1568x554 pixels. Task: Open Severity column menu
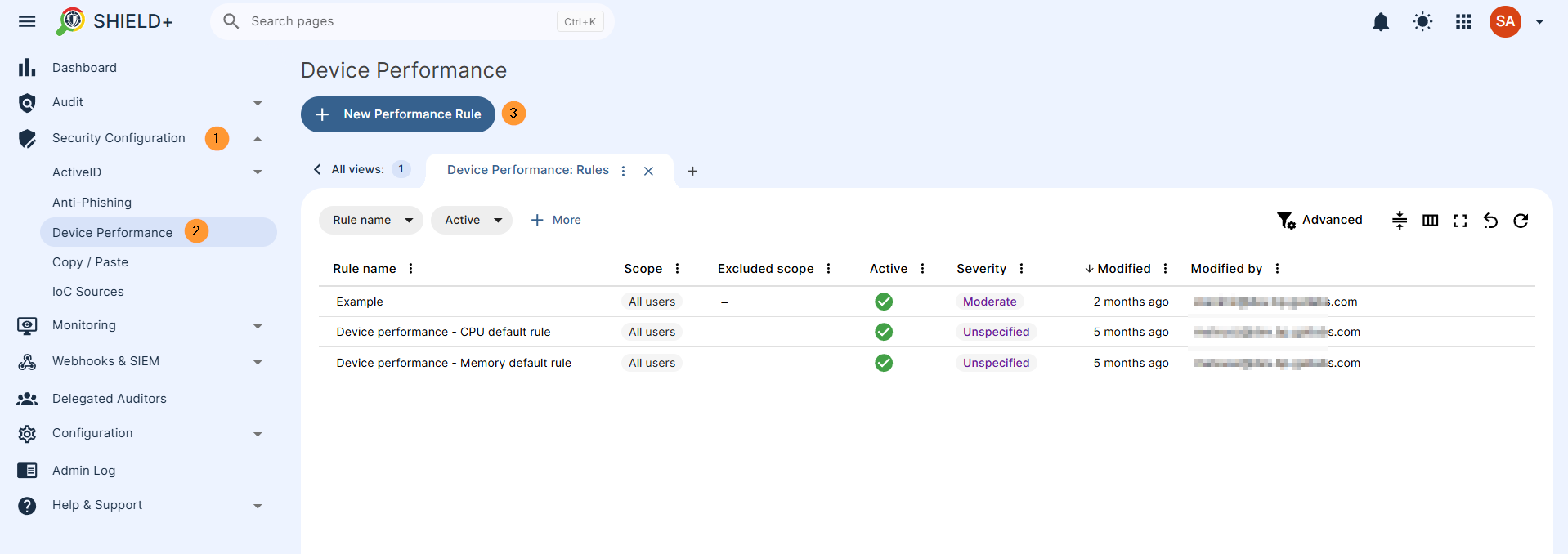[x=1021, y=269]
